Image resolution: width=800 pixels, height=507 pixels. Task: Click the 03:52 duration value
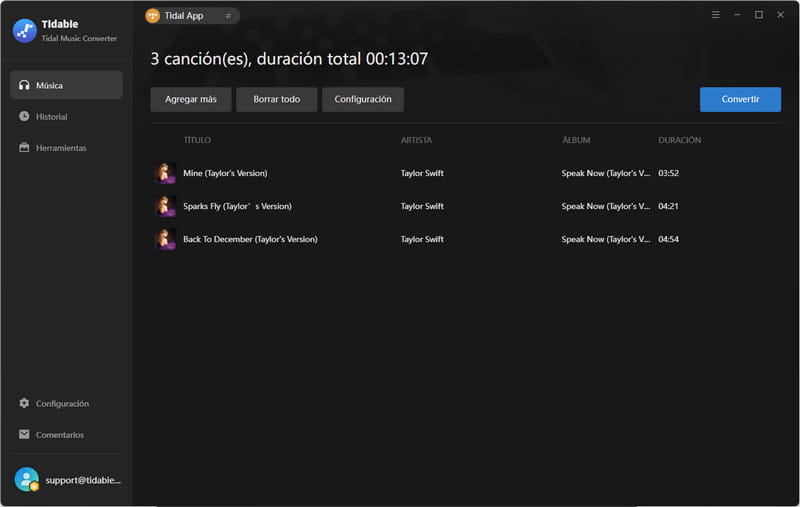click(x=668, y=173)
